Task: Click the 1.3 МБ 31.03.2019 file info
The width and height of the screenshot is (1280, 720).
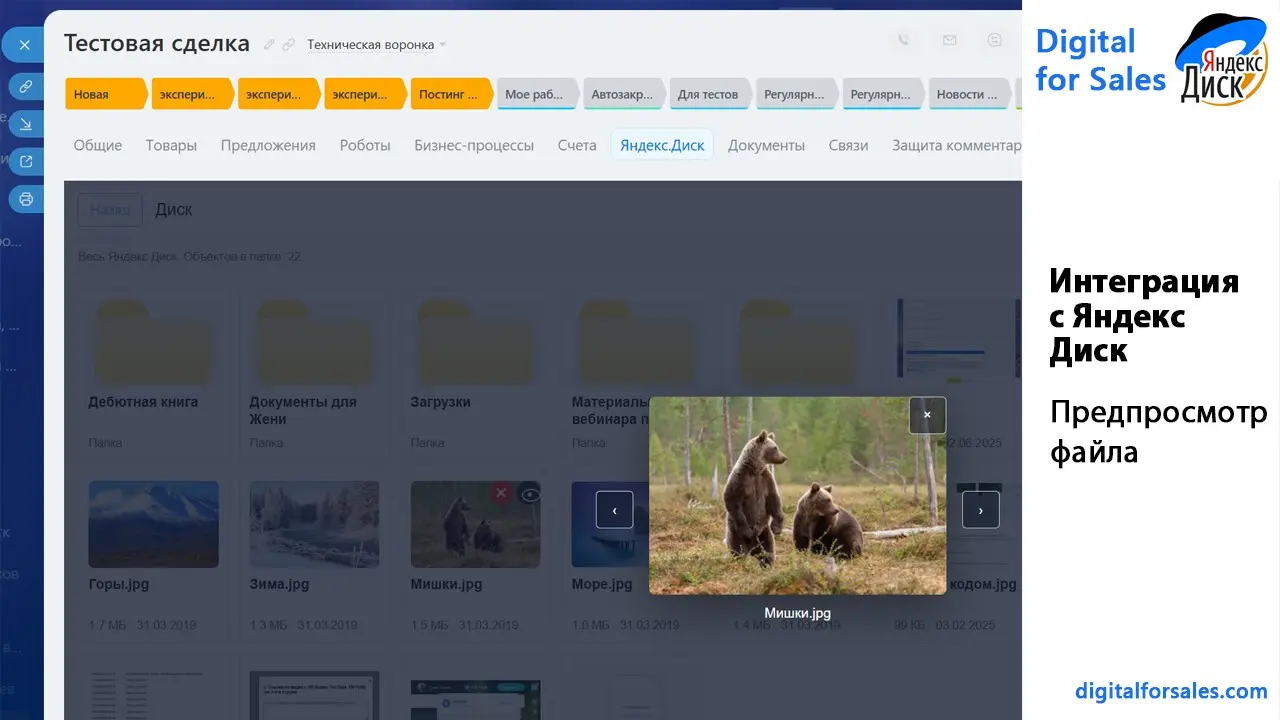Action: pyautogui.click(x=303, y=625)
